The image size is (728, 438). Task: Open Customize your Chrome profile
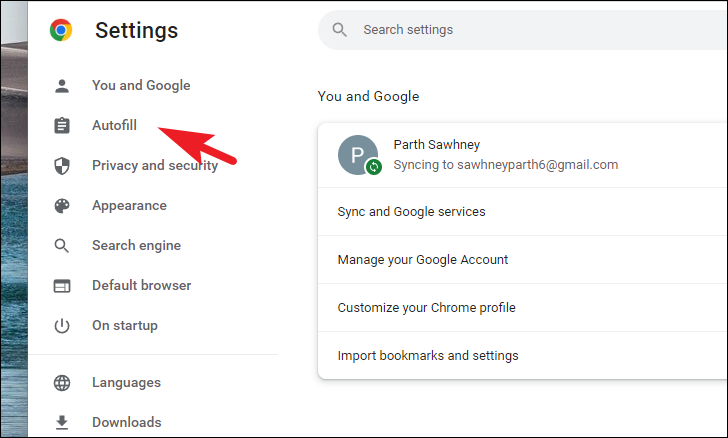coord(523,307)
